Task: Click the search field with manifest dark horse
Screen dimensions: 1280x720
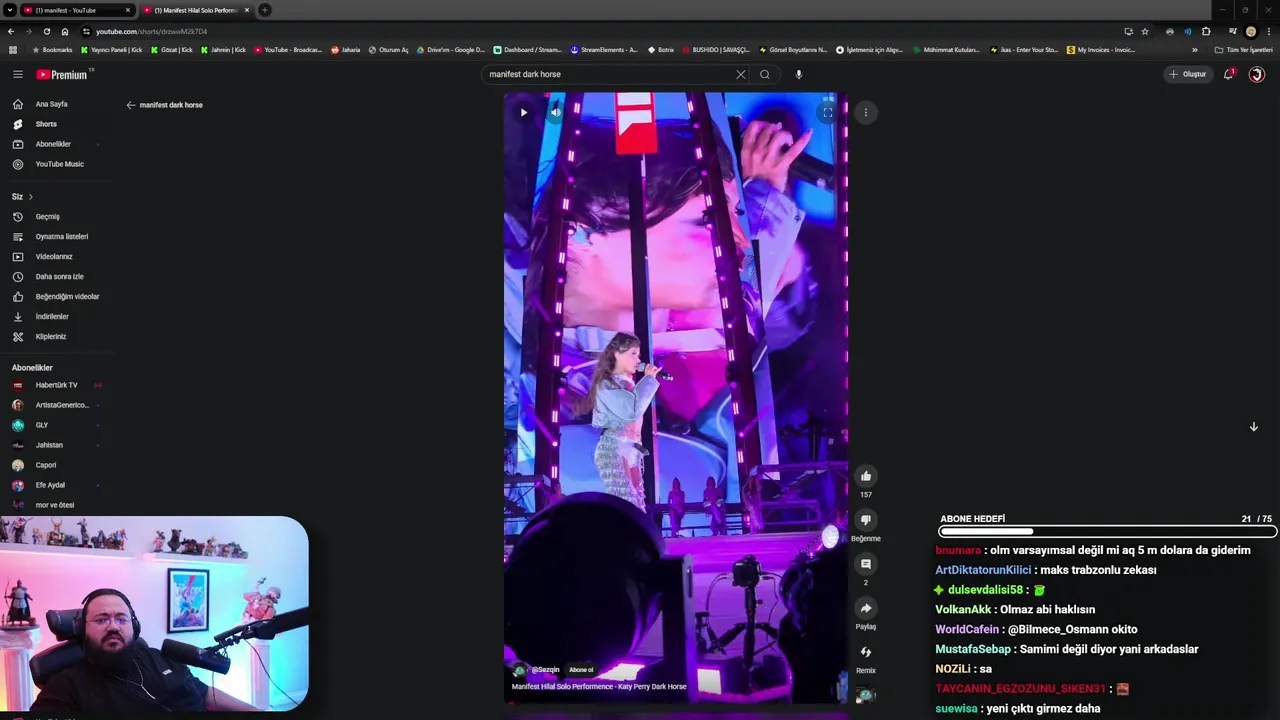Action: [x=610, y=74]
